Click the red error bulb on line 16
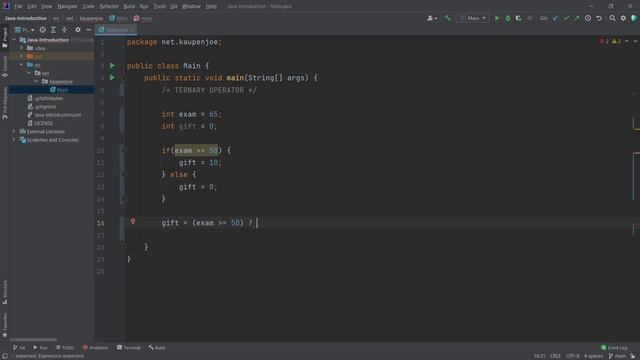The height and width of the screenshot is (360, 640). click(x=133, y=222)
